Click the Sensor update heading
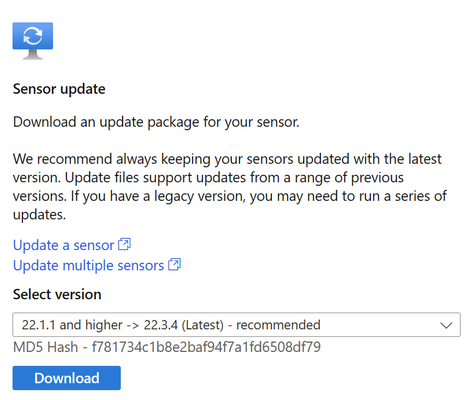The height and width of the screenshot is (400, 476). 59,89
